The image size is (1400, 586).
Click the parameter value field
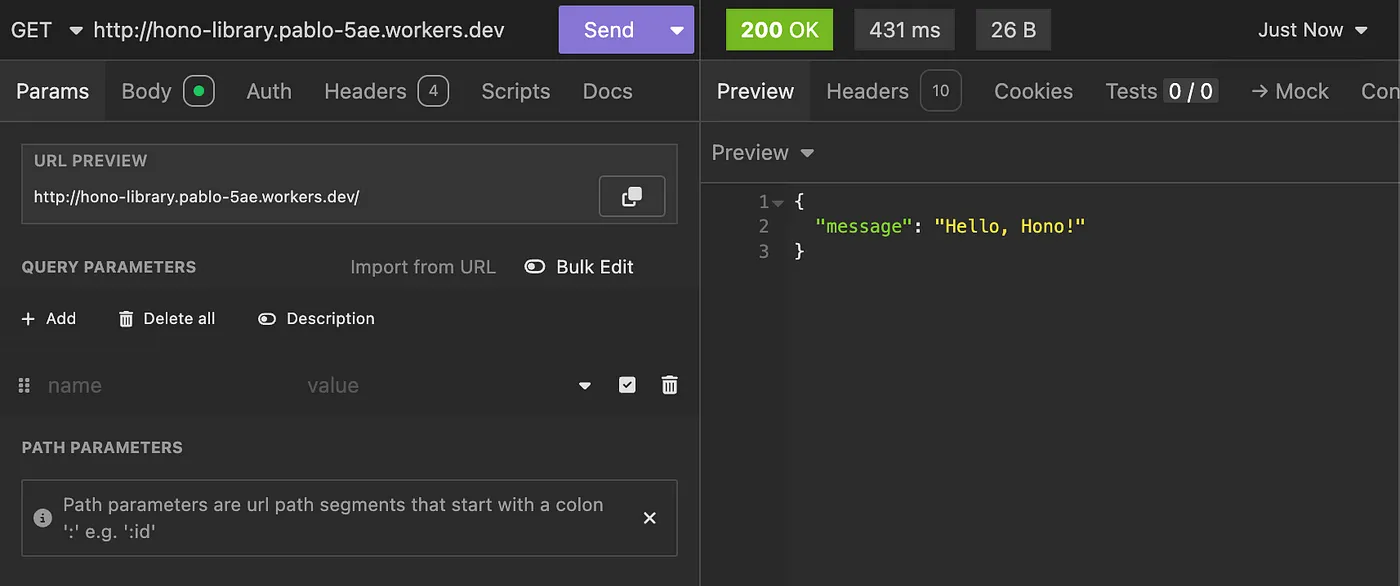click(x=435, y=386)
